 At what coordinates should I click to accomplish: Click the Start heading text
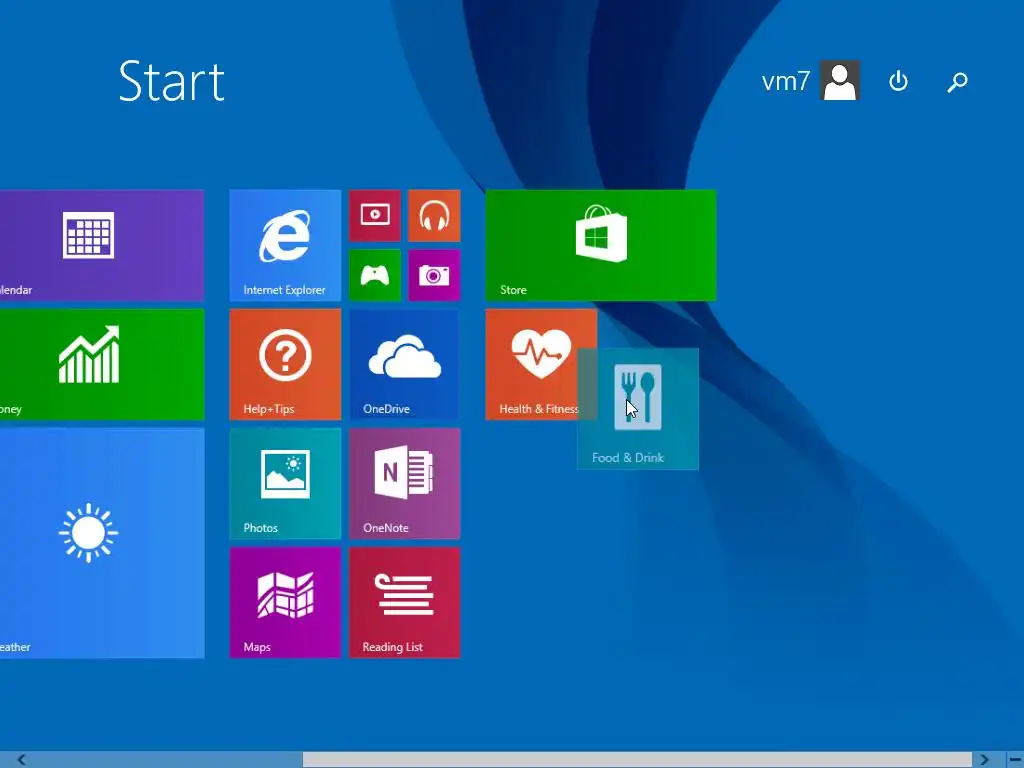pos(172,82)
